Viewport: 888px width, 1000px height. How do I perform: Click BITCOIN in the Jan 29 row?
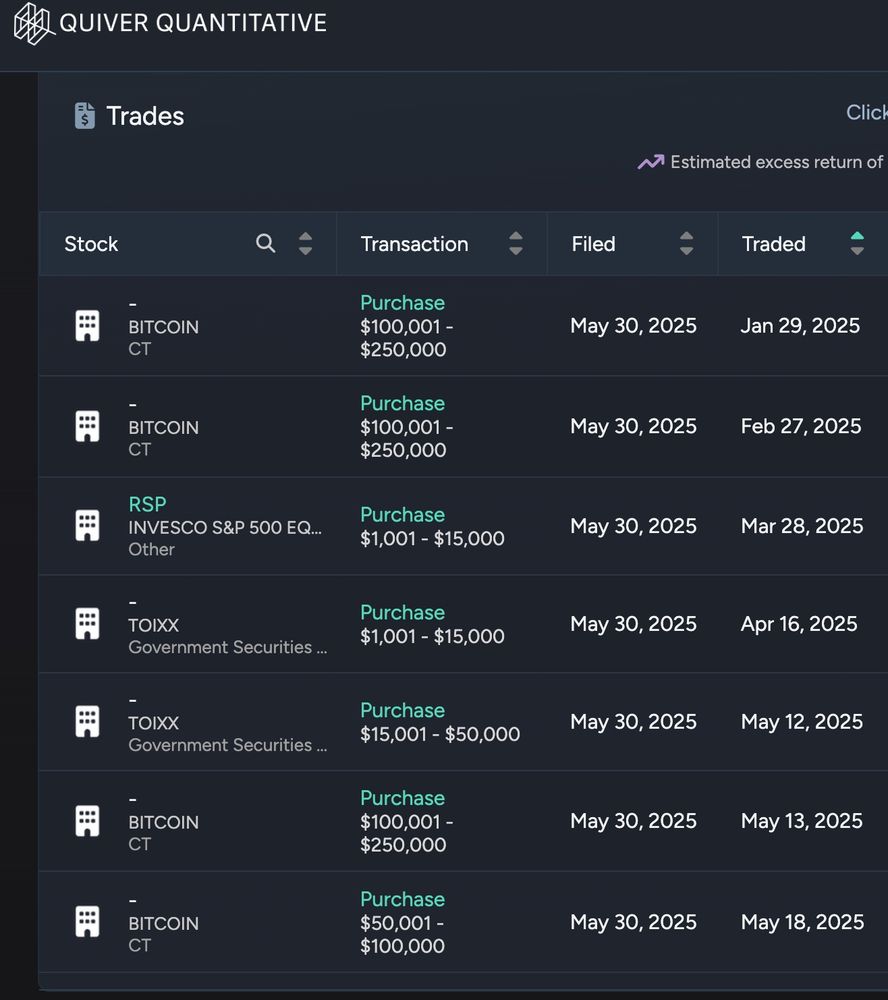coord(163,327)
